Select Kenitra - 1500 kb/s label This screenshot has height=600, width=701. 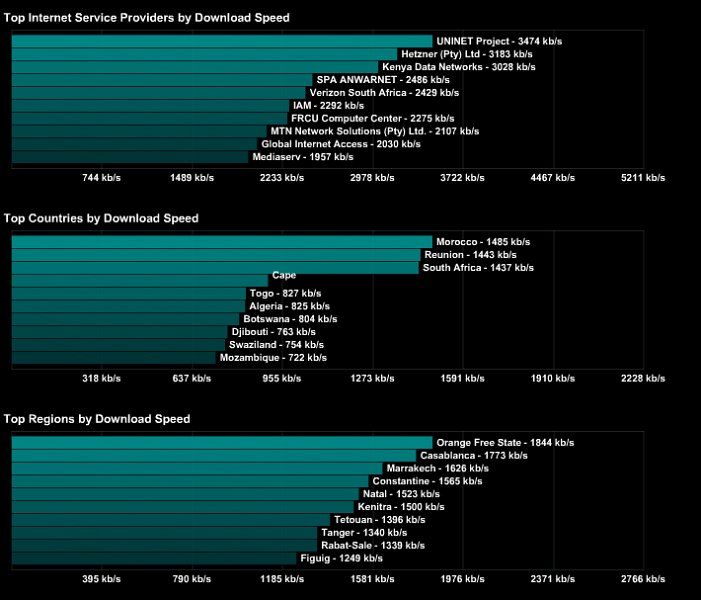pos(401,507)
